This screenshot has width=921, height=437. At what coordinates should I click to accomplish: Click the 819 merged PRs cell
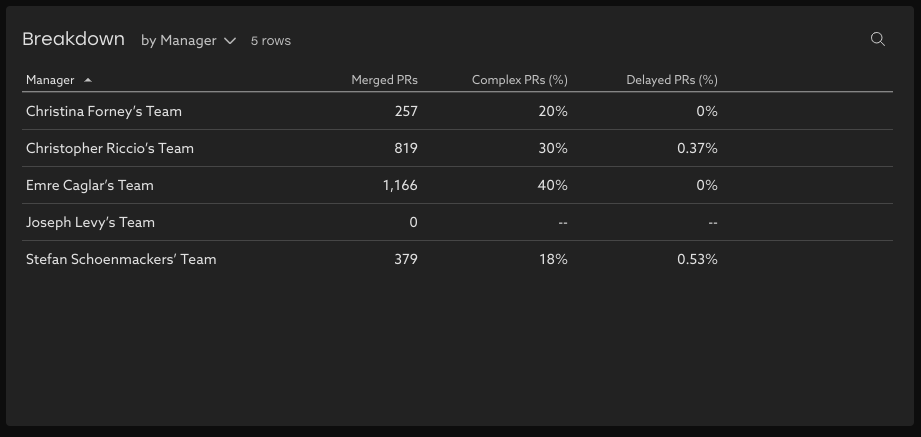[x=406, y=148]
